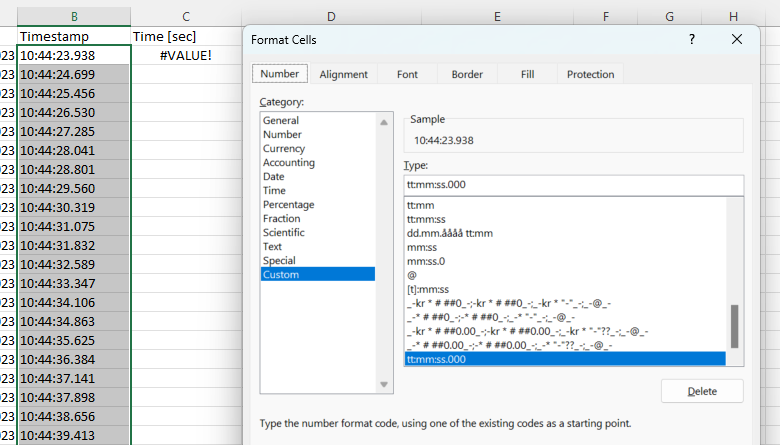Select the Custom category
780x445 pixels.
[x=318, y=274]
